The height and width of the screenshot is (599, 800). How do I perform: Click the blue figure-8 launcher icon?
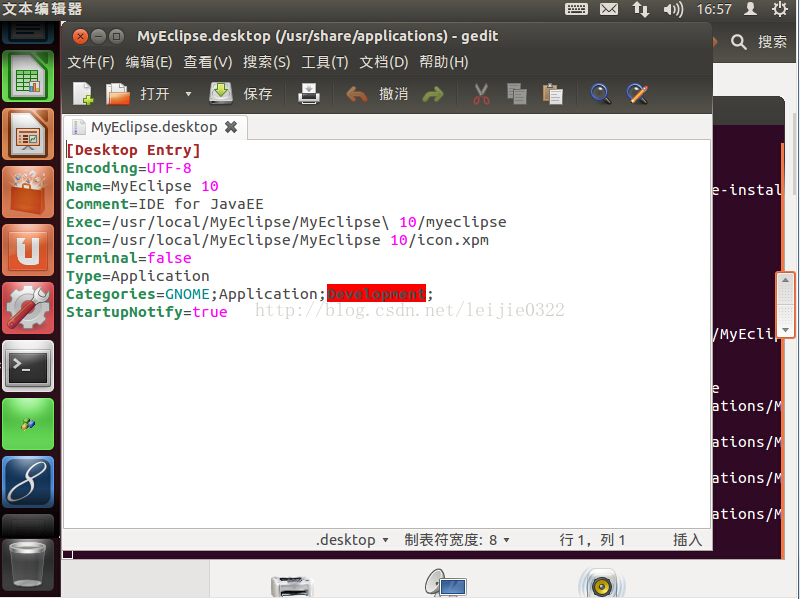(x=28, y=482)
